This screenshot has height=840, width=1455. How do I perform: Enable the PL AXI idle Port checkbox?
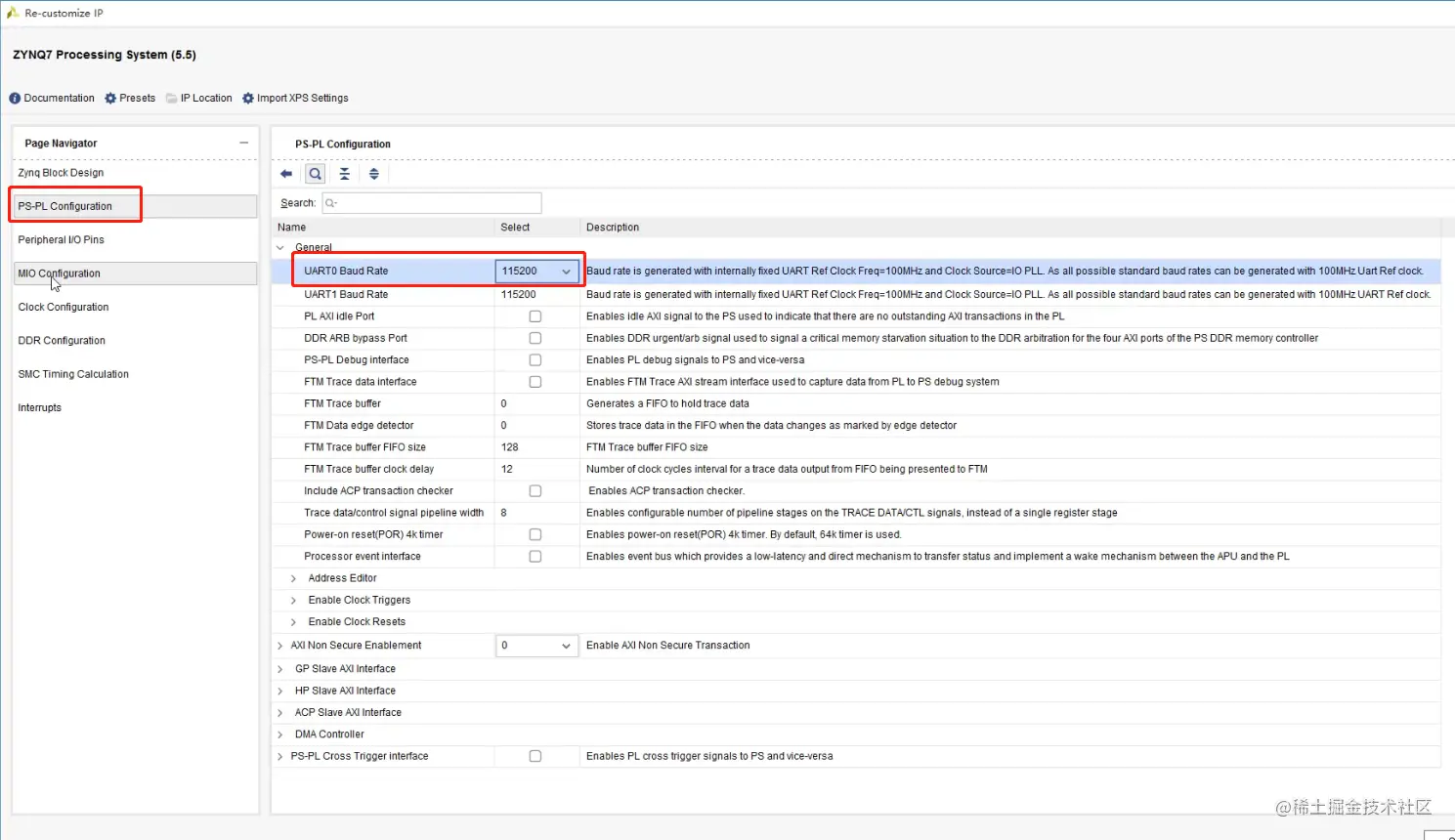[535, 316]
